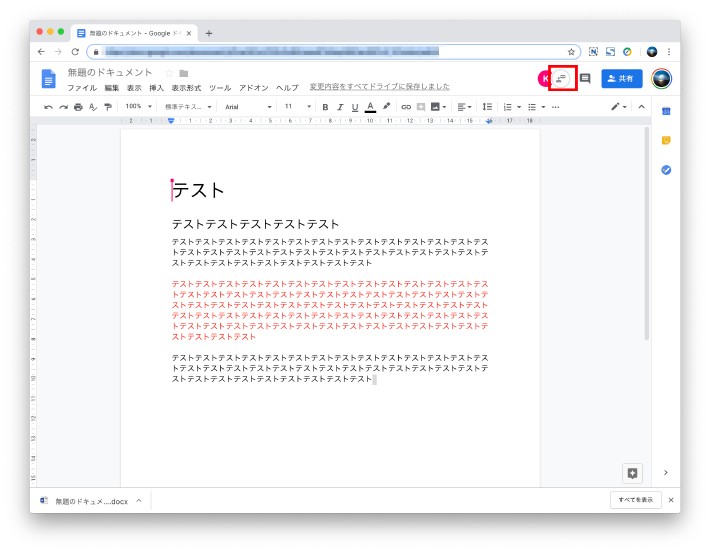Image resolution: width=710 pixels, height=552 pixels.
Task: Print the document with printer icon
Action: coord(78,107)
